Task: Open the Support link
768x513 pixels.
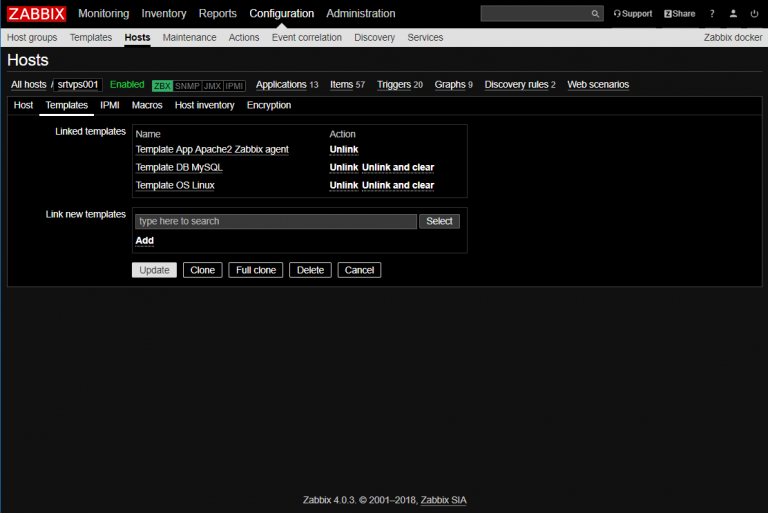Action: tap(633, 14)
